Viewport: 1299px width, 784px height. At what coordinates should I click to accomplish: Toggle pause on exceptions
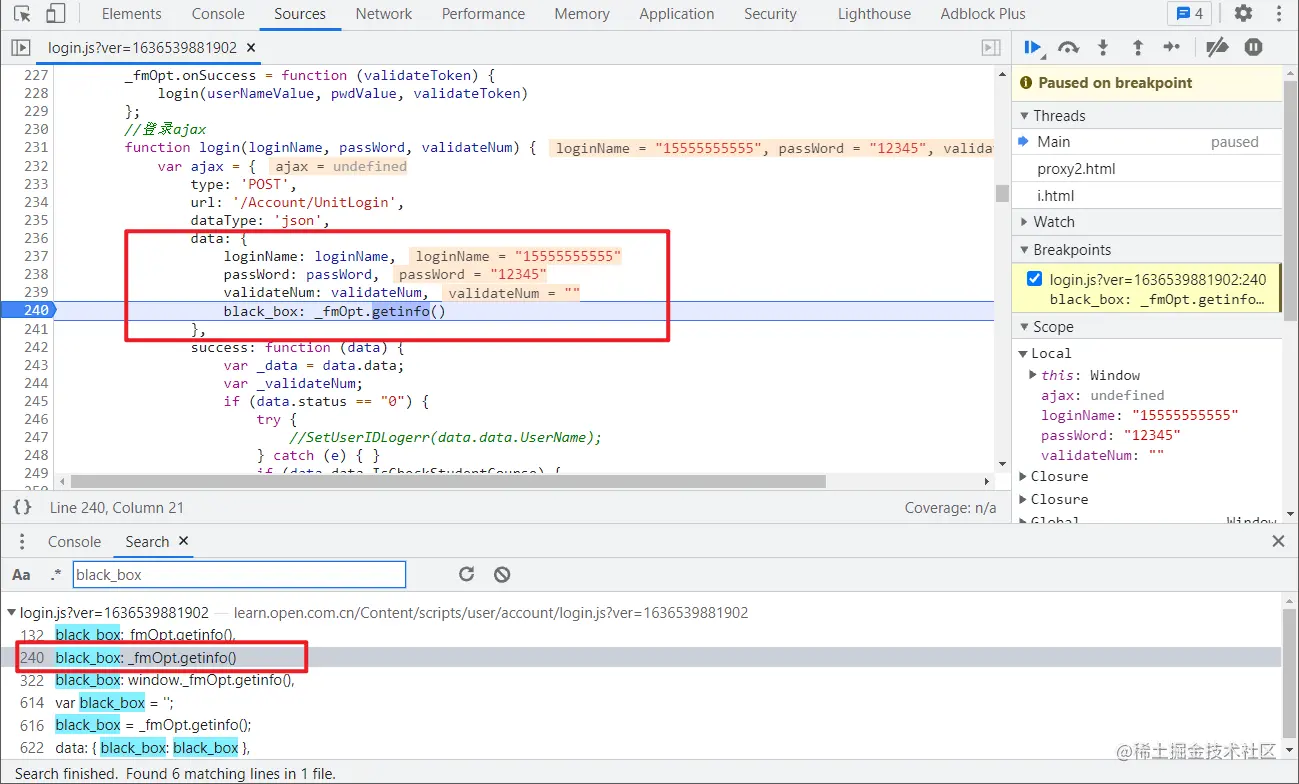(1253, 47)
